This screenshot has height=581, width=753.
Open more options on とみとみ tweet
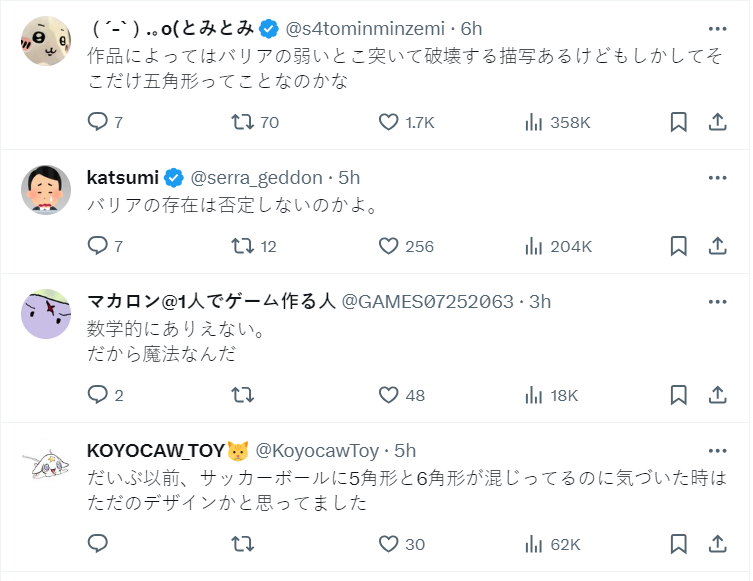pyautogui.click(x=717, y=29)
